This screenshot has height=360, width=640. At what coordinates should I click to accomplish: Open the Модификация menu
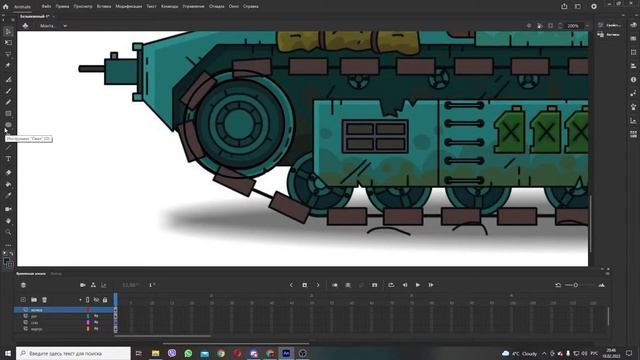tap(129, 7)
